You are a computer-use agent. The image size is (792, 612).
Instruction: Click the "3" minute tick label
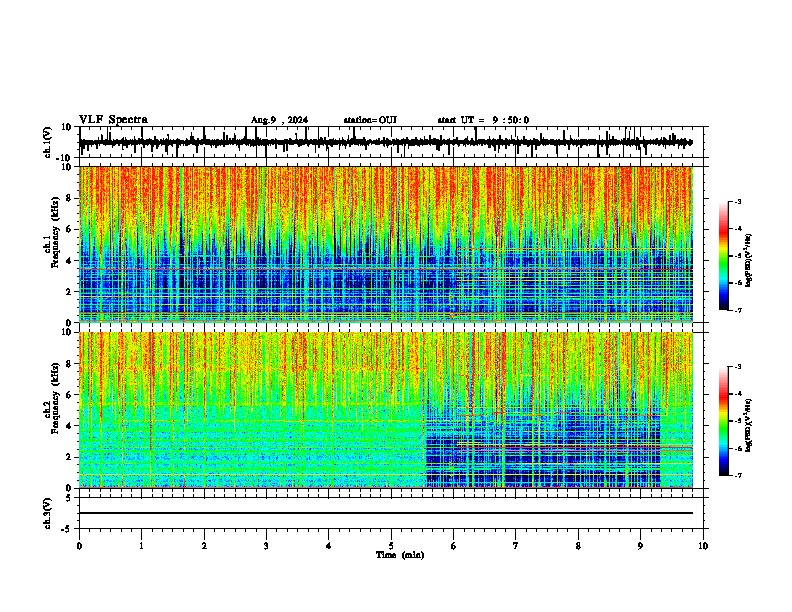click(x=266, y=546)
